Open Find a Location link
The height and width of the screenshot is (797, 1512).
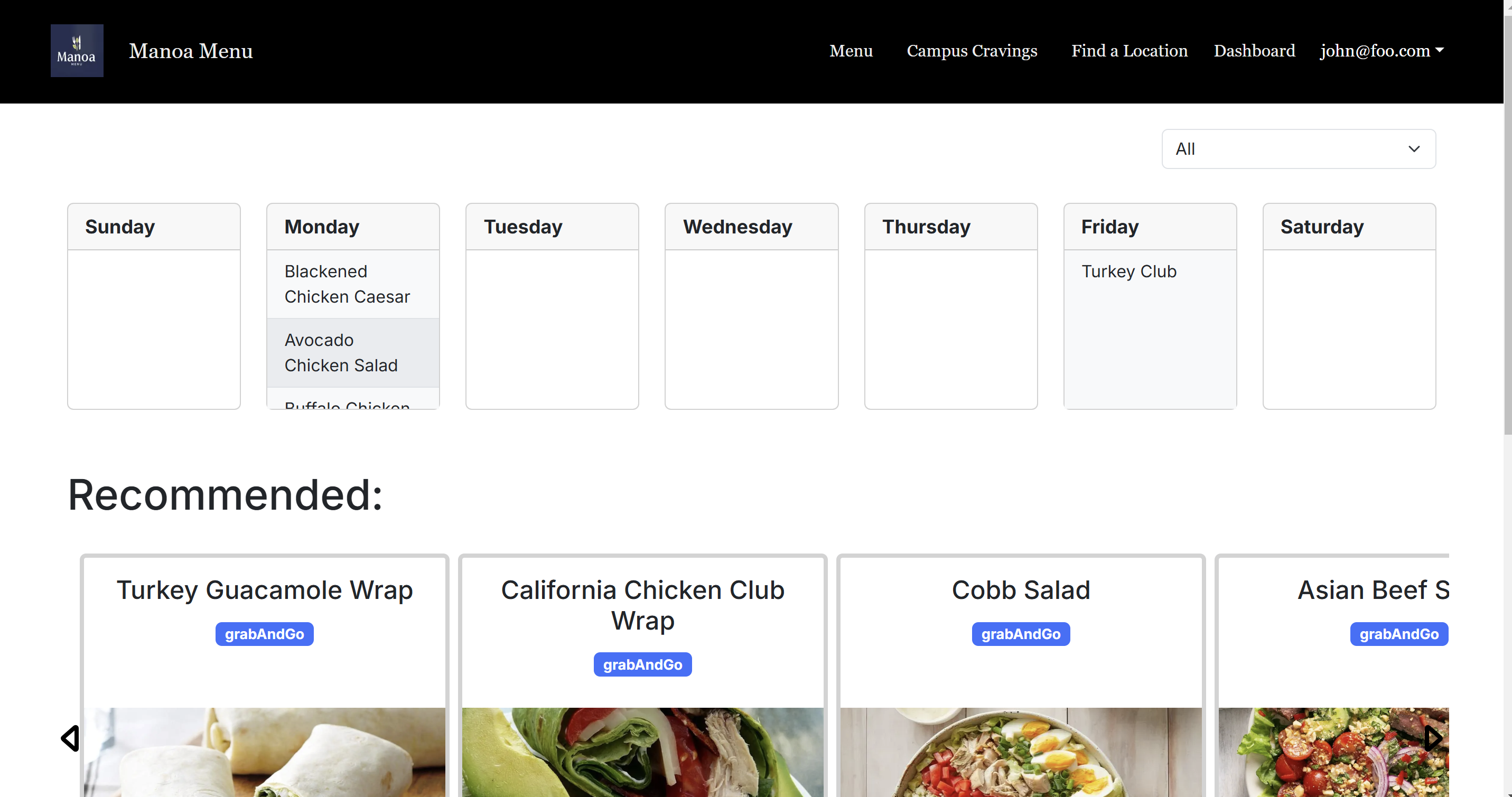[1129, 51]
